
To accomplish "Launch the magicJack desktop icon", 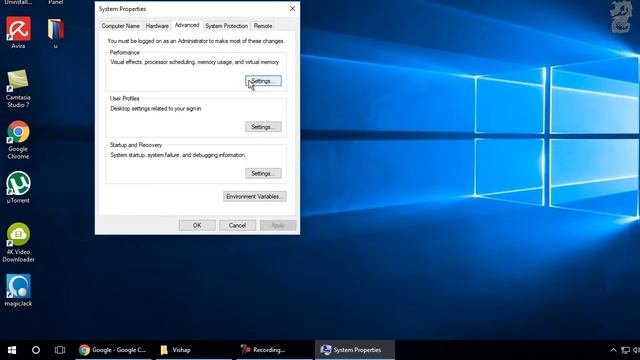I will (18, 290).
